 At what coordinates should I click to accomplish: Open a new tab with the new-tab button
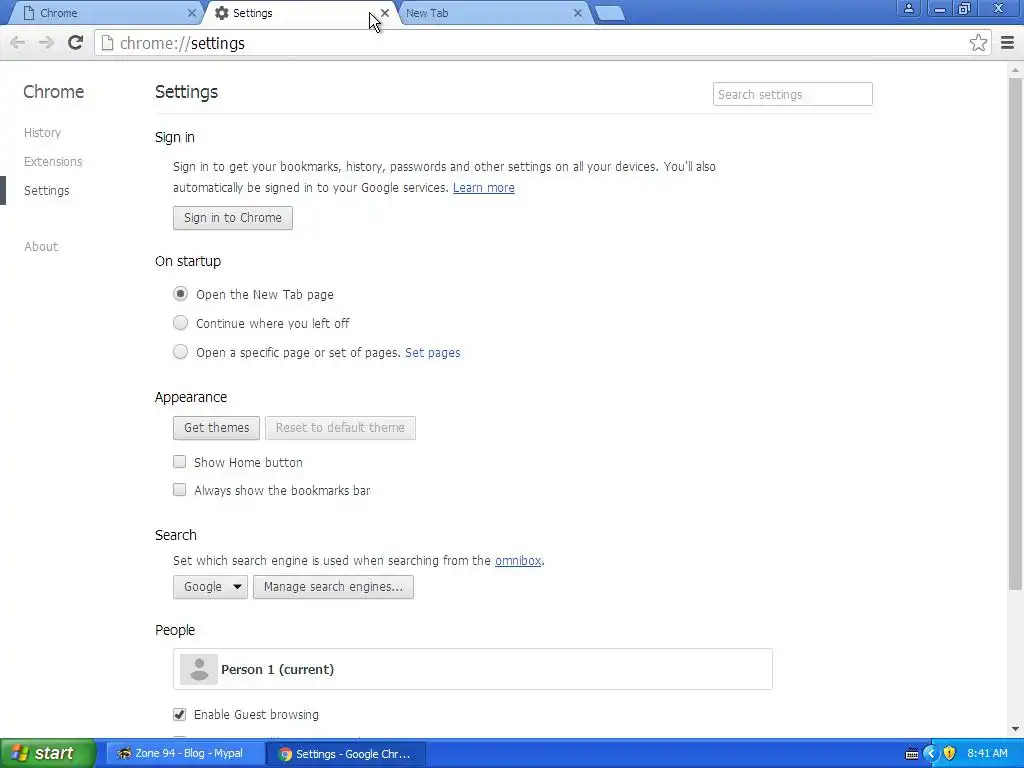(610, 13)
